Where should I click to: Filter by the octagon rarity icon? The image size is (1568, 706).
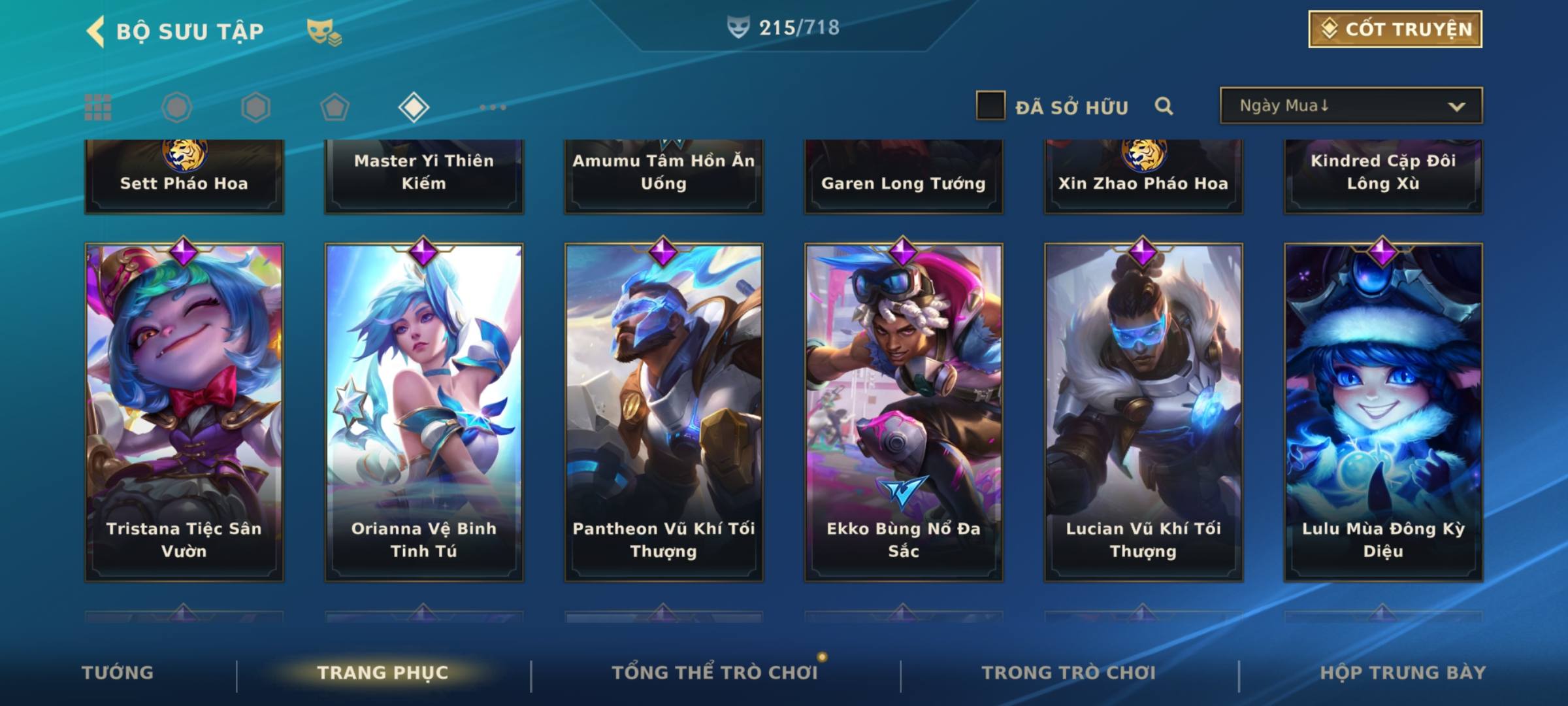[x=177, y=107]
